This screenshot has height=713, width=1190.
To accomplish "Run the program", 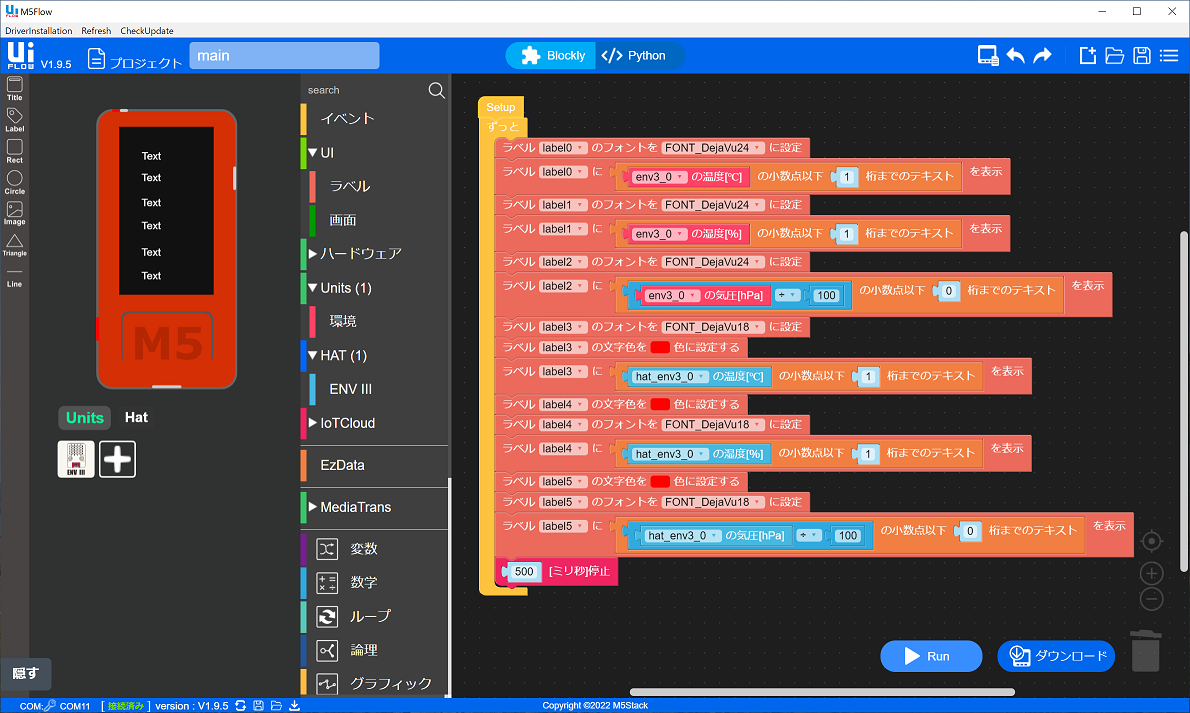I will (931, 656).
